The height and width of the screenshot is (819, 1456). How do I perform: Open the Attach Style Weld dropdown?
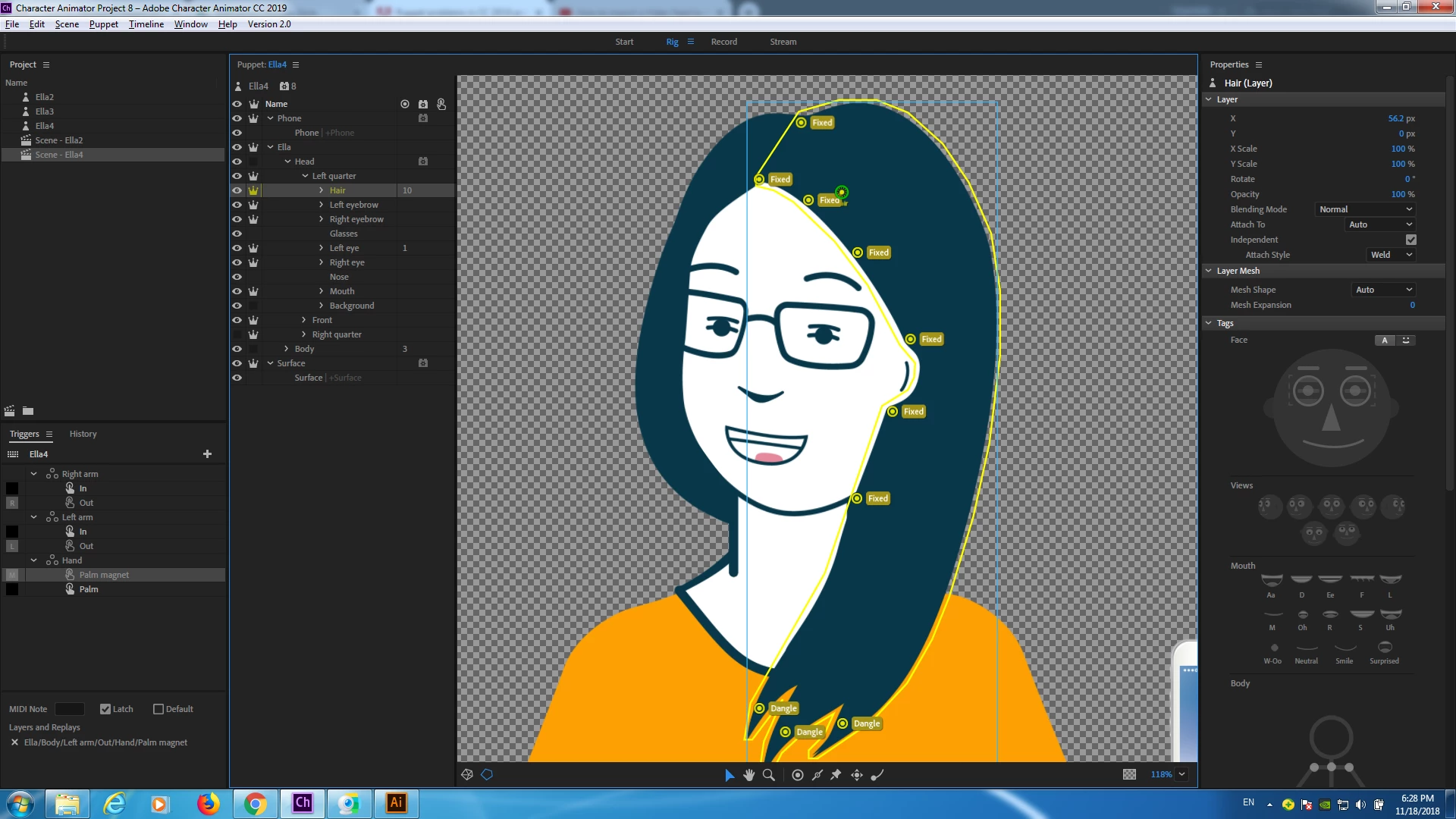(1391, 255)
